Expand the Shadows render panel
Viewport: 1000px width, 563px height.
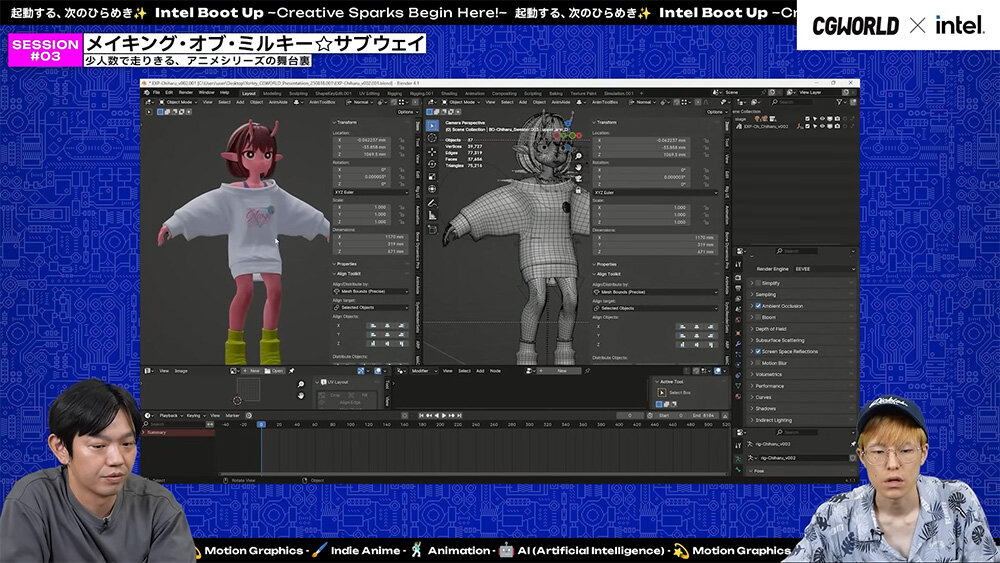click(x=765, y=409)
